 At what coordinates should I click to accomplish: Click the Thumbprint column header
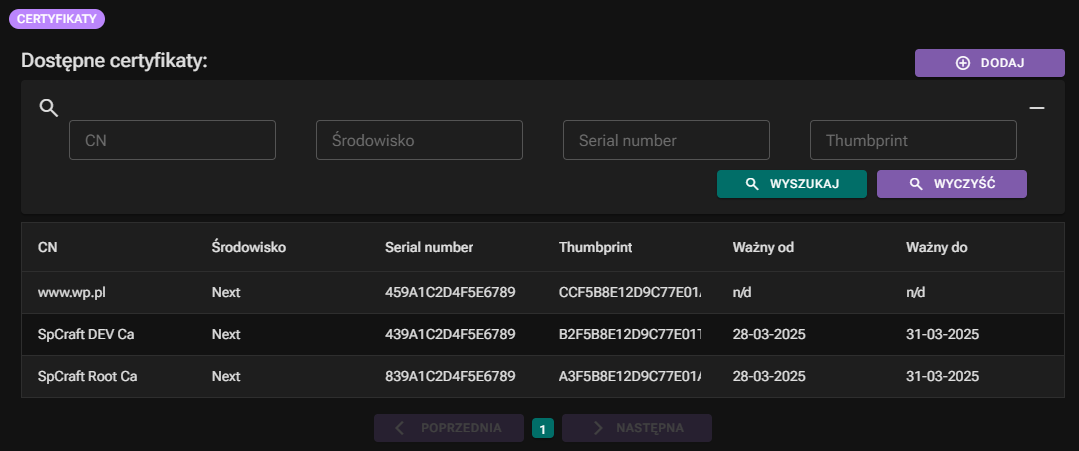tap(595, 247)
